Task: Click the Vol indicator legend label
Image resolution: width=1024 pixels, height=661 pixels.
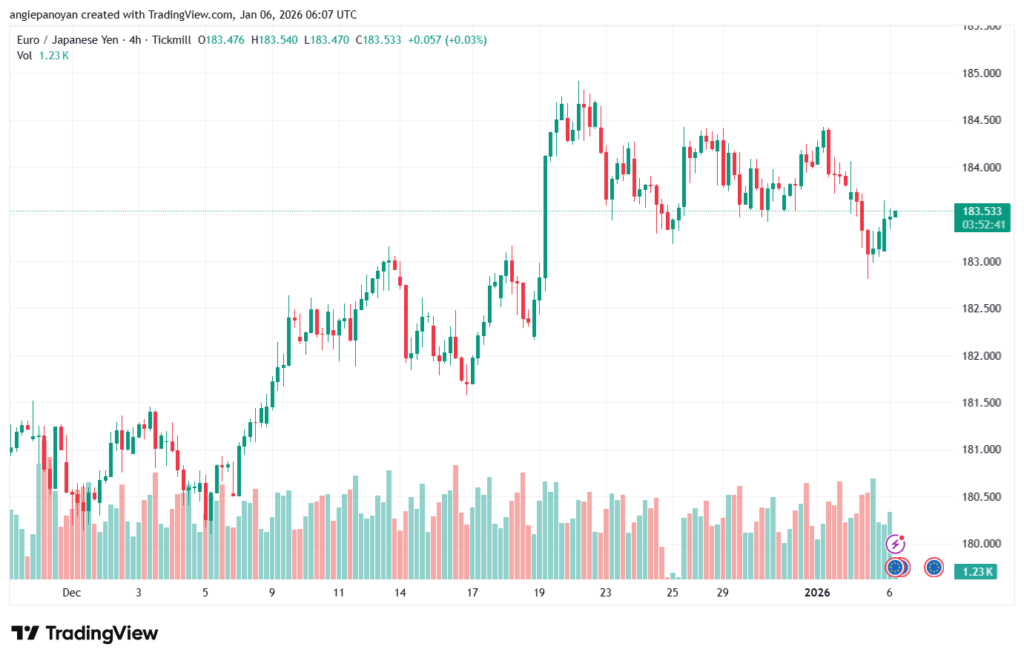Action: tap(25, 55)
